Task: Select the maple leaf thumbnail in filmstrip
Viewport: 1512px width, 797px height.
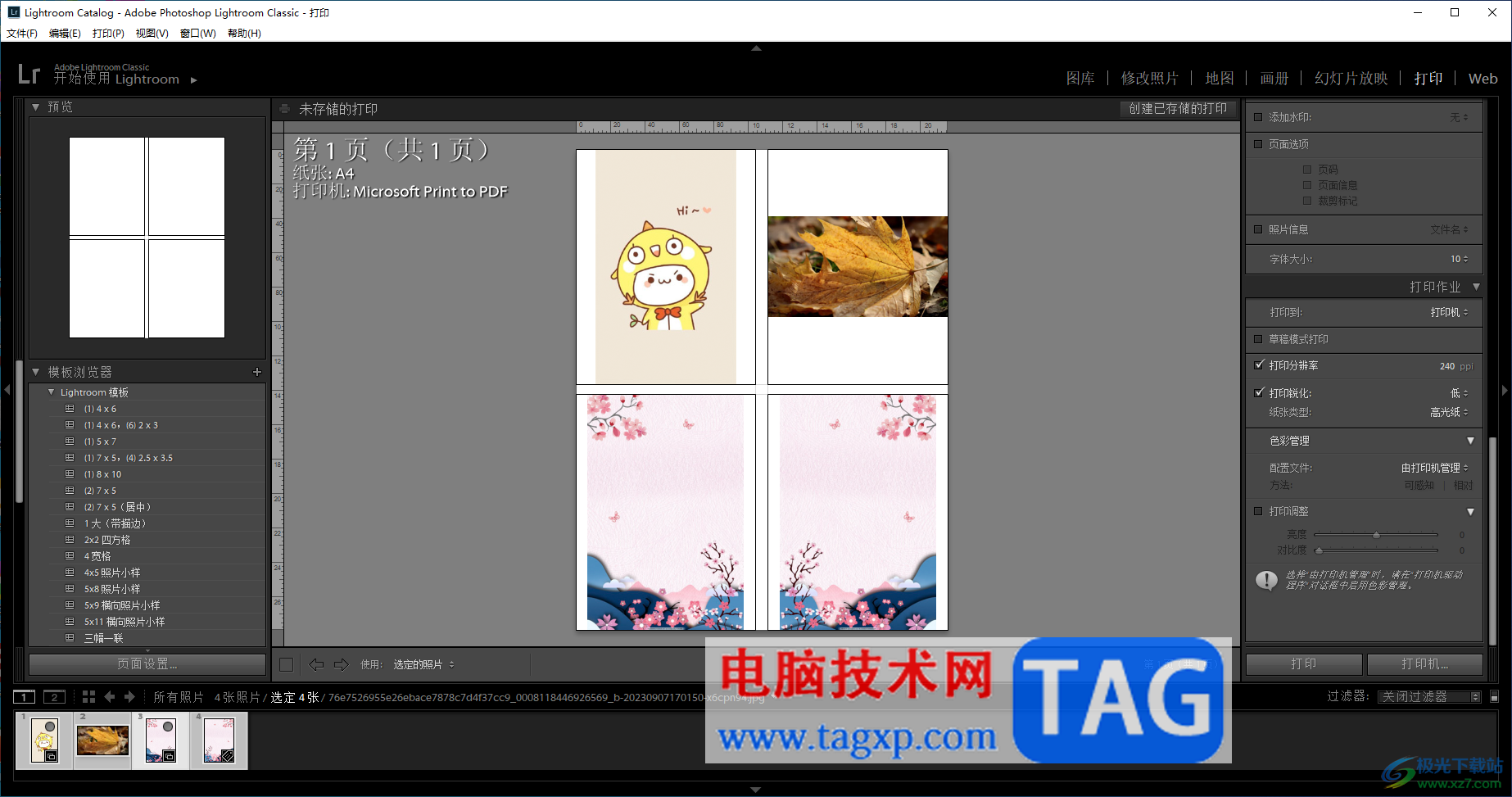Action: point(102,740)
